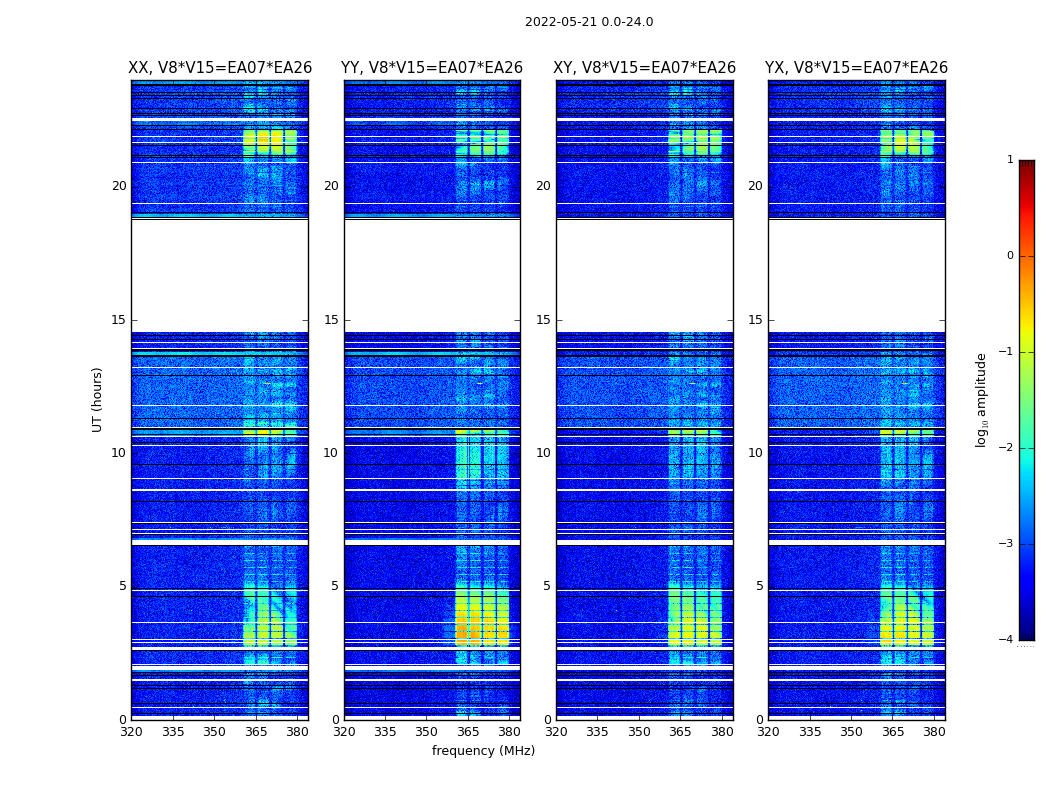Click the white data gap in XX panel

pyautogui.click(x=220, y=275)
